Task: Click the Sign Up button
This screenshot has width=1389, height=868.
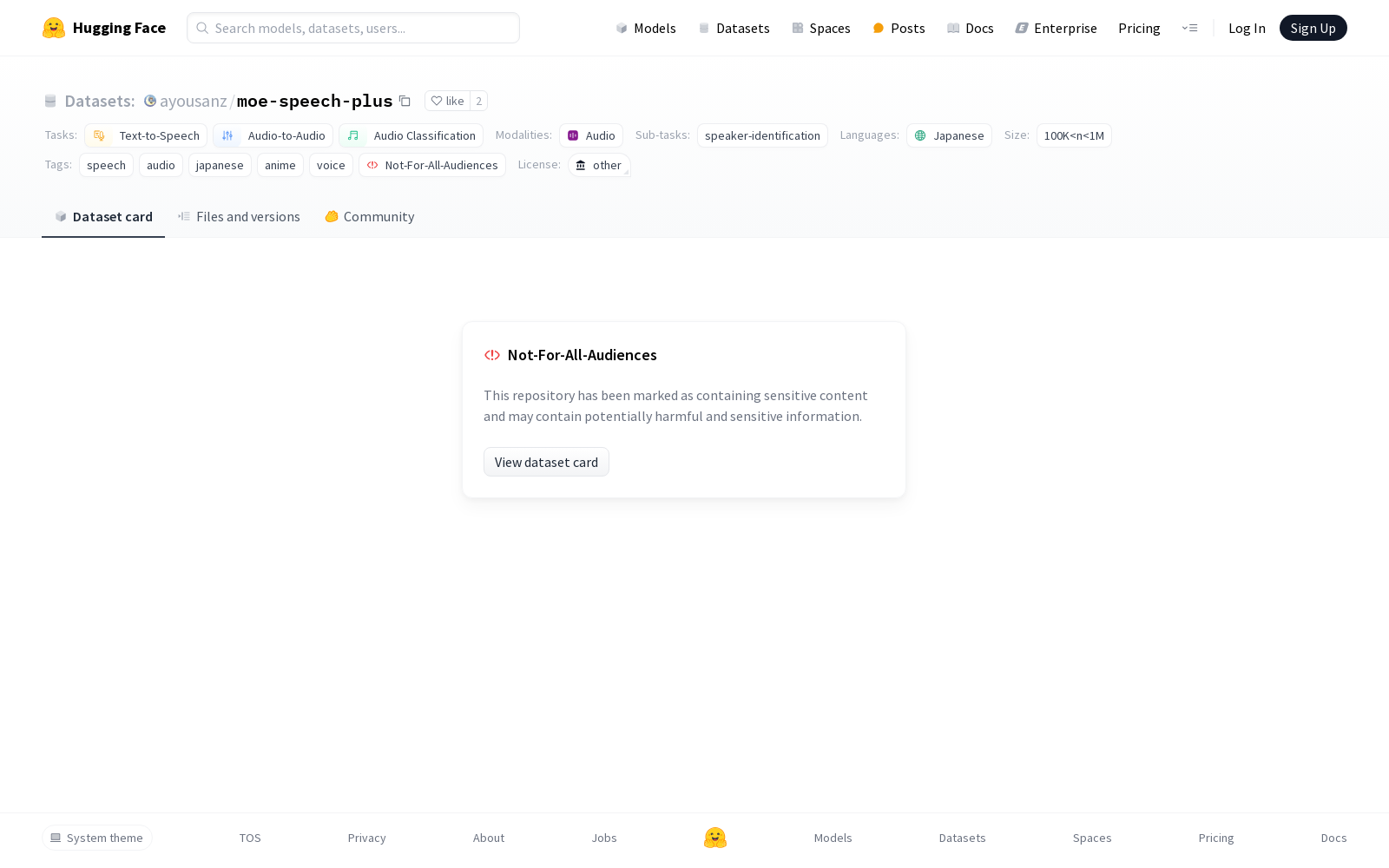Action: click(x=1313, y=28)
